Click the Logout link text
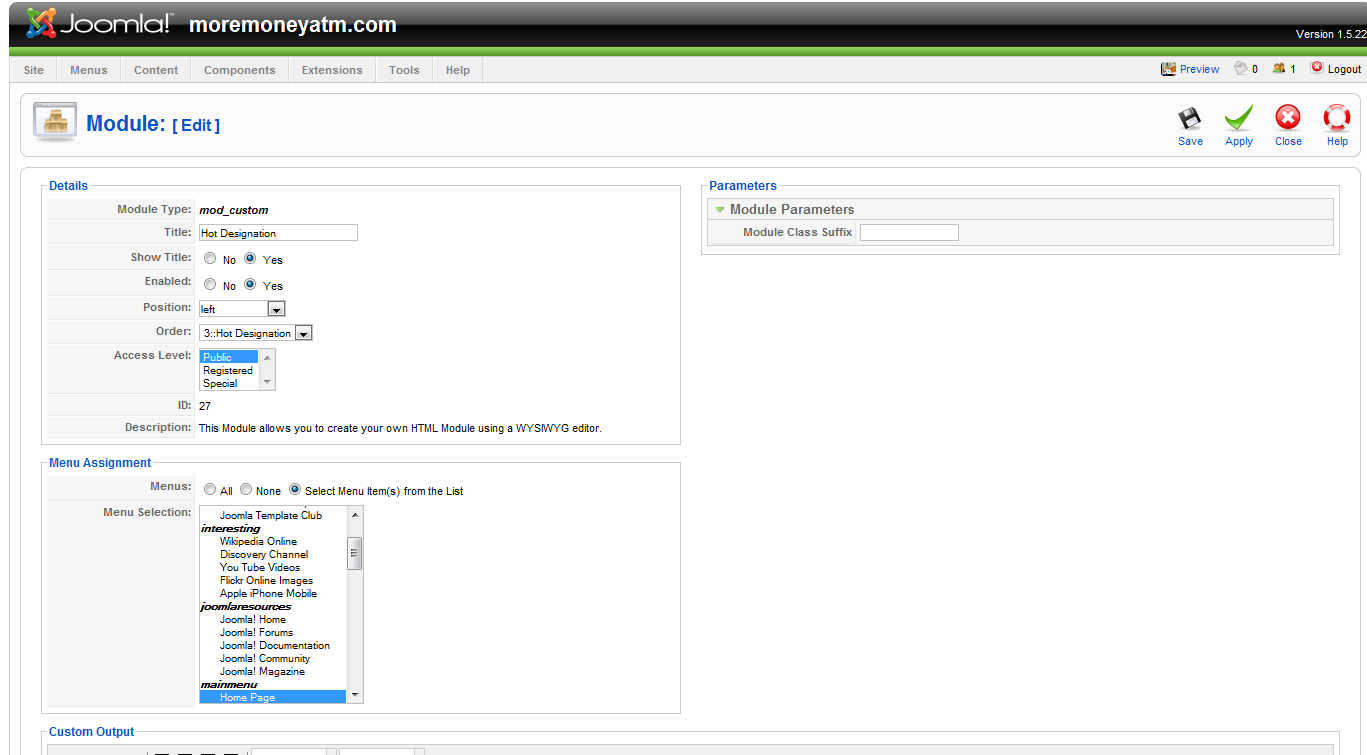The width and height of the screenshot is (1367, 755). coord(1345,69)
